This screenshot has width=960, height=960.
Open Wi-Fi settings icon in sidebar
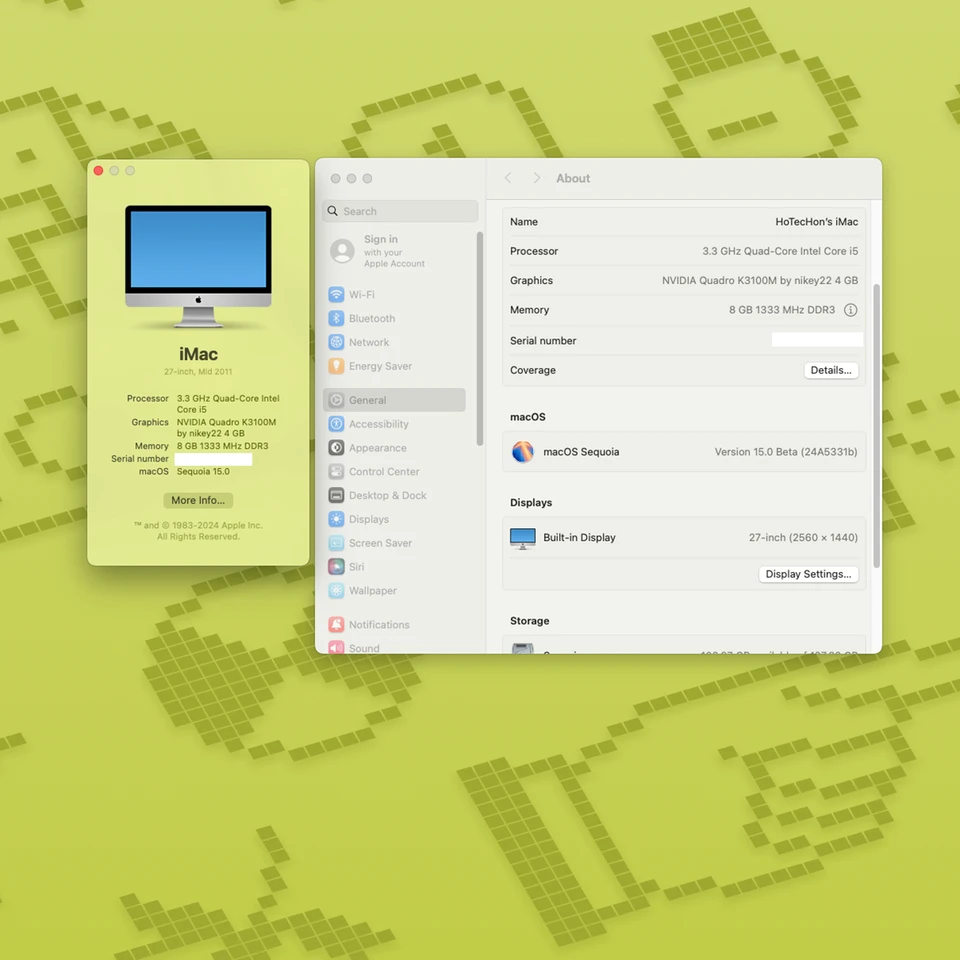tap(336, 294)
